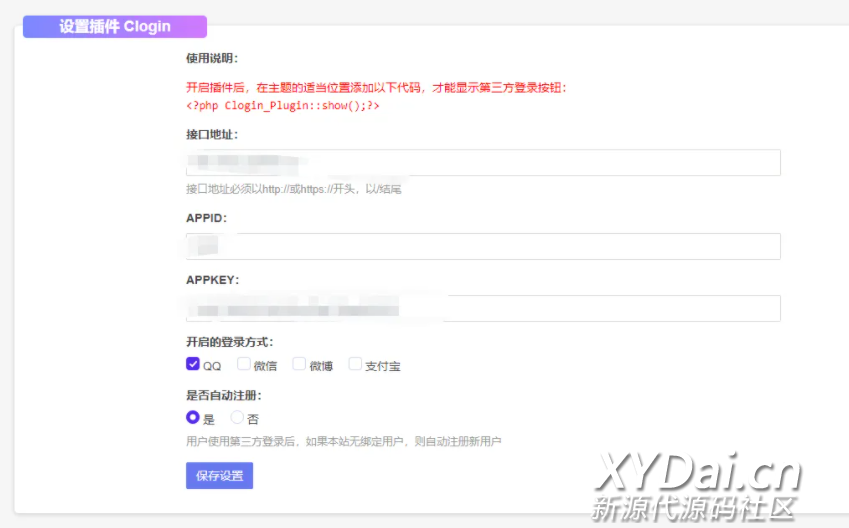Click the 开启的登录方式 section label
This screenshot has height=528, width=849.
(229, 341)
